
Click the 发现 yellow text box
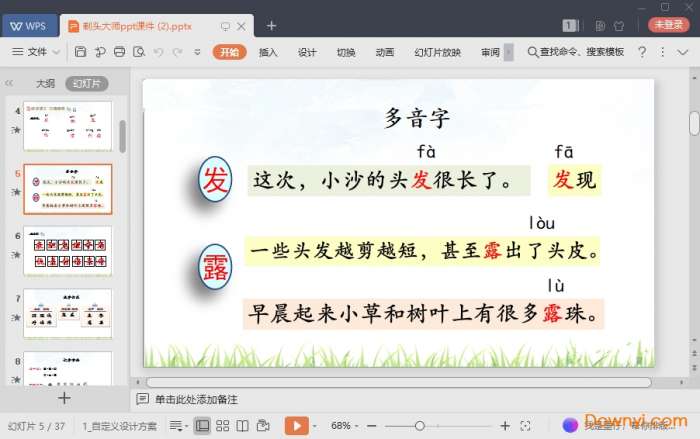click(x=575, y=180)
